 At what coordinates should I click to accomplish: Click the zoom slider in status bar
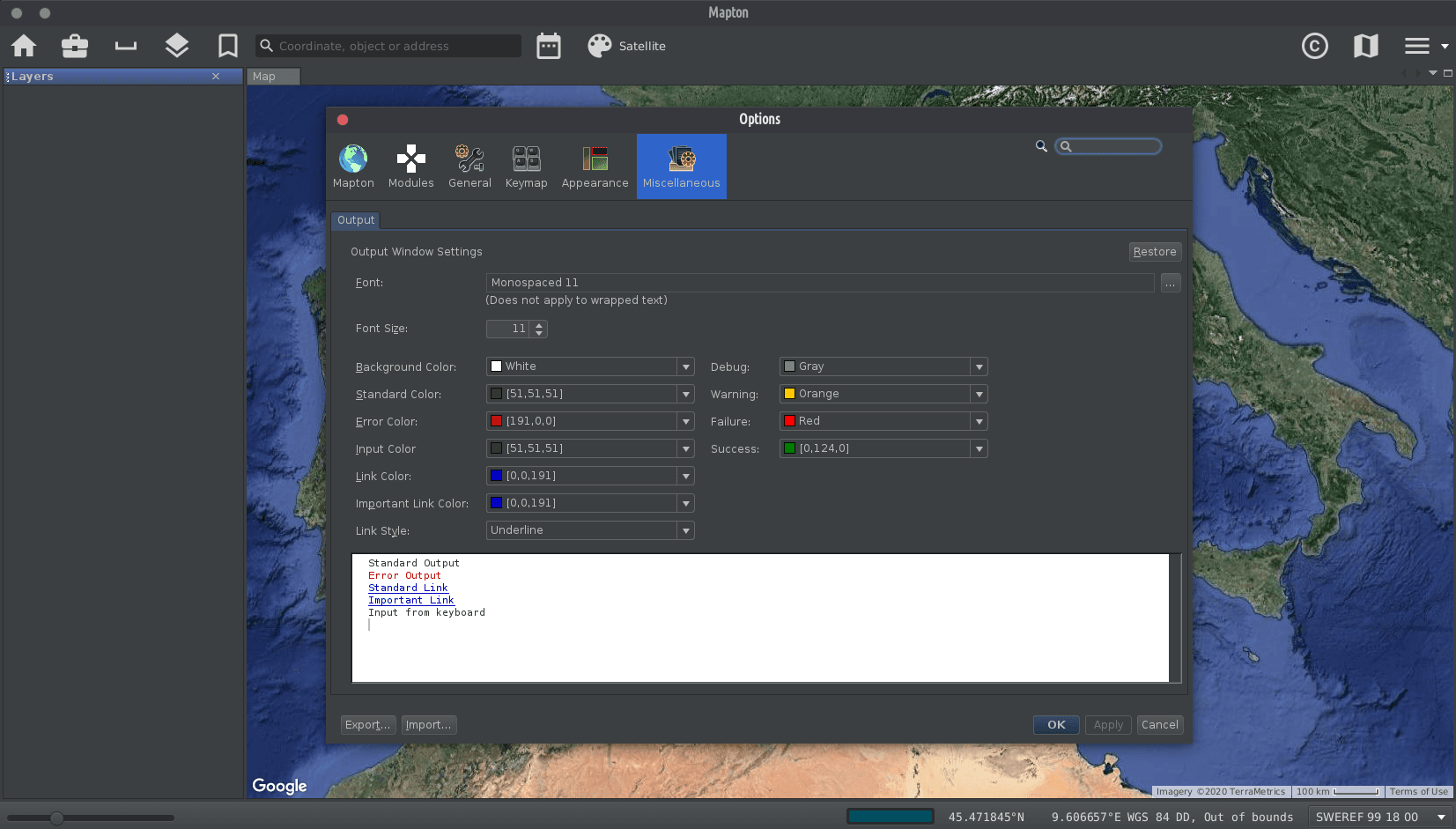[x=57, y=818]
